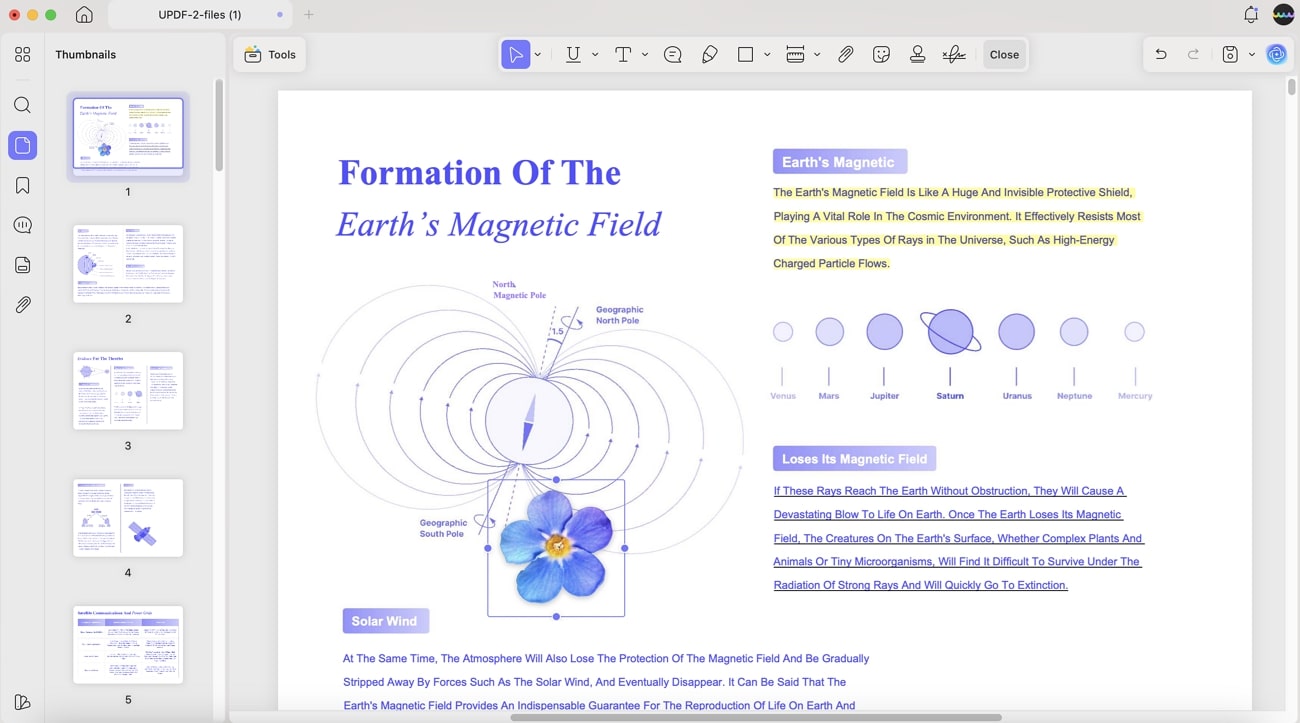Click the Formation Of The title text

(x=479, y=172)
